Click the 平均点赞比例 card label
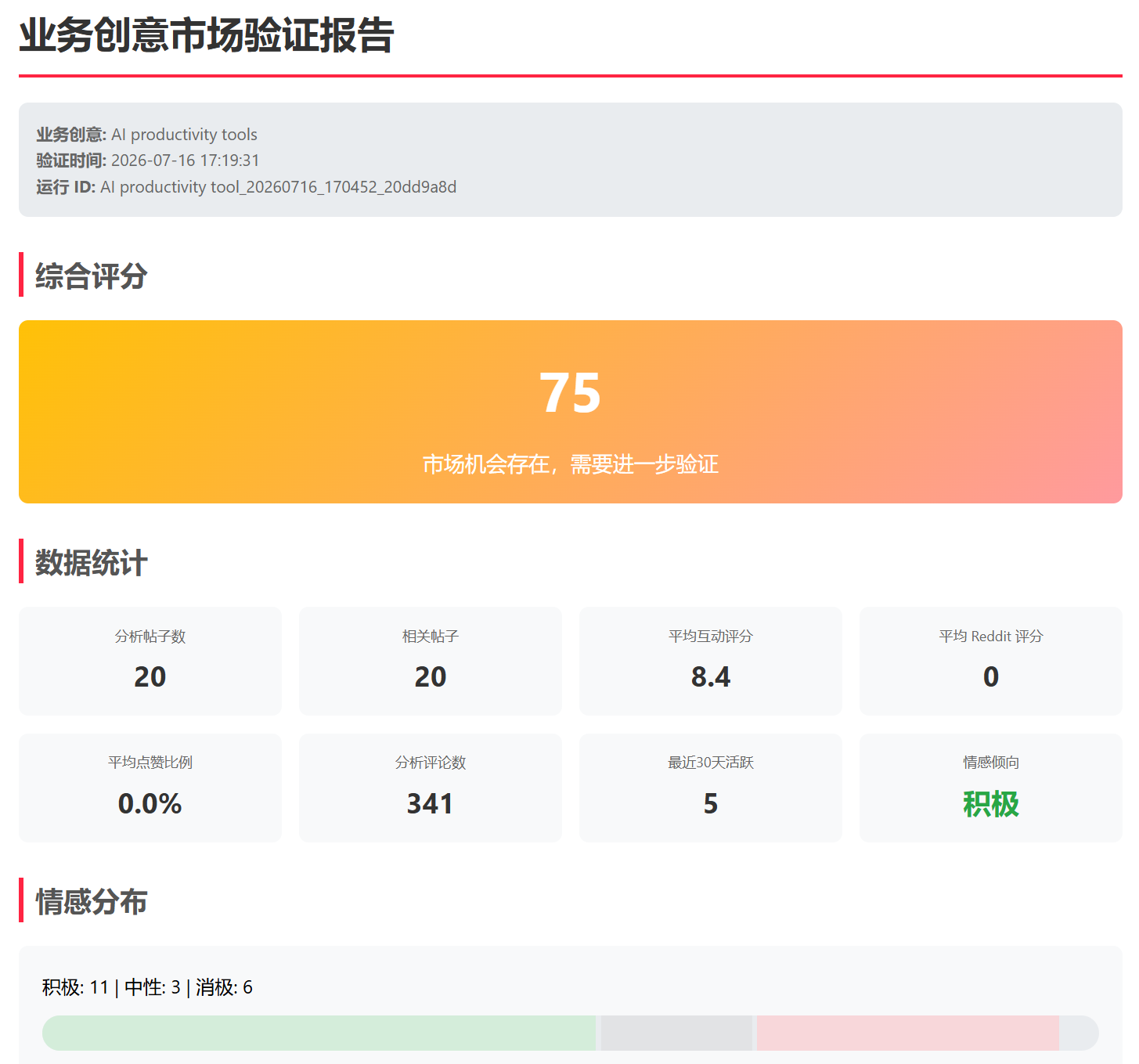Viewport: 1139px width, 1064px height. click(150, 763)
